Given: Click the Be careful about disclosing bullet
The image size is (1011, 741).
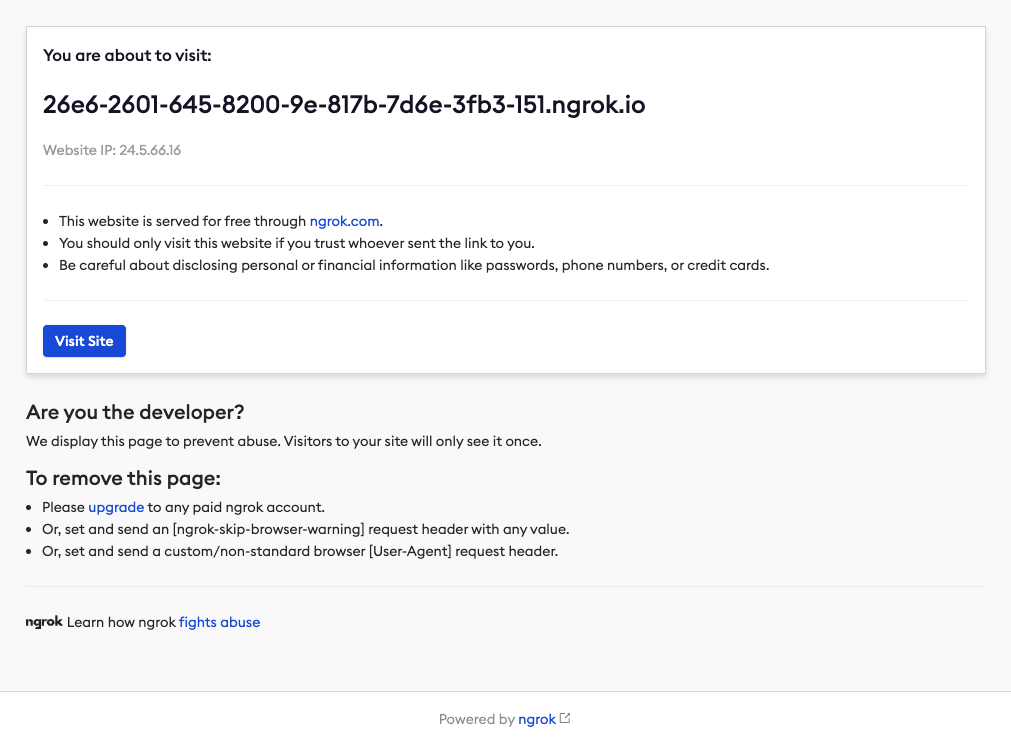Looking at the screenshot, I should pos(413,265).
